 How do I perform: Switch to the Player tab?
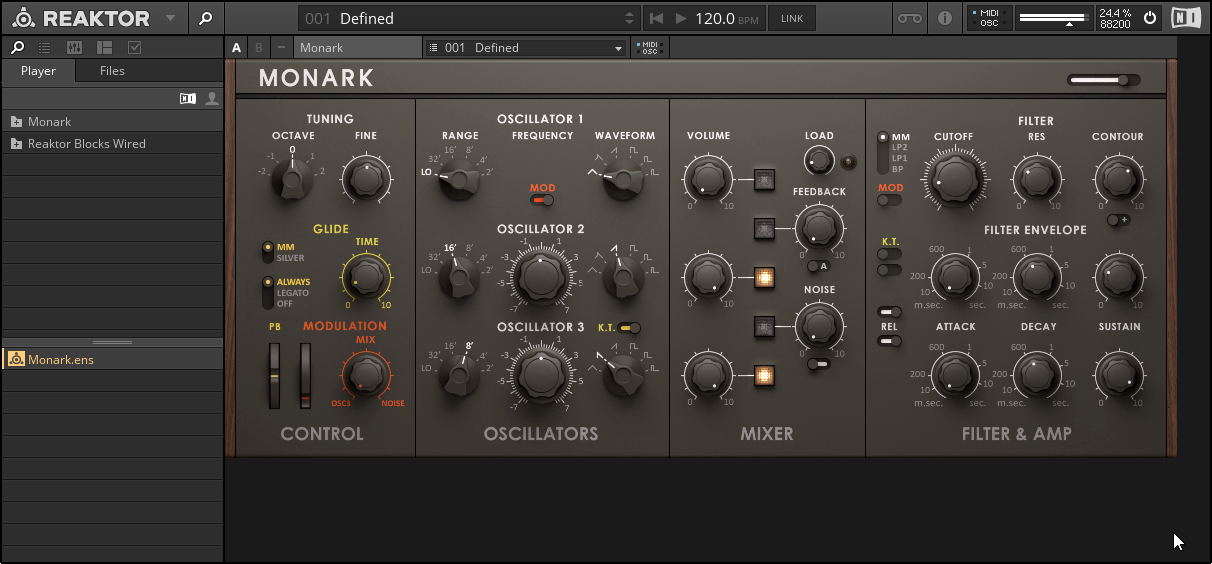(x=39, y=71)
